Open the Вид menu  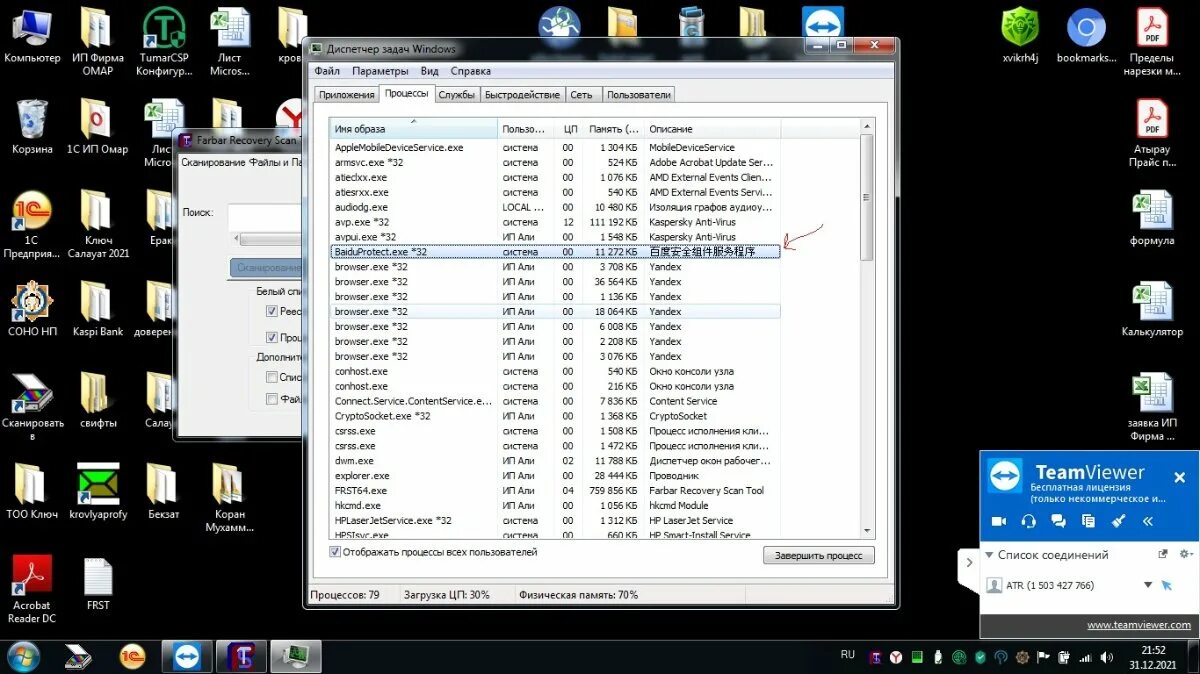430,71
